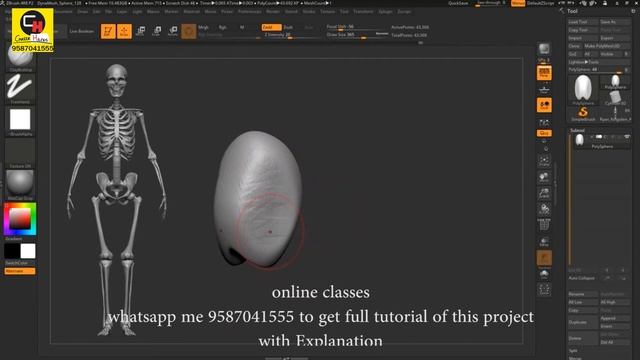Viewport: 640px width, 360px height.
Task: Enable the Rgb paint mode
Action: pyautogui.click(x=222, y=27)
